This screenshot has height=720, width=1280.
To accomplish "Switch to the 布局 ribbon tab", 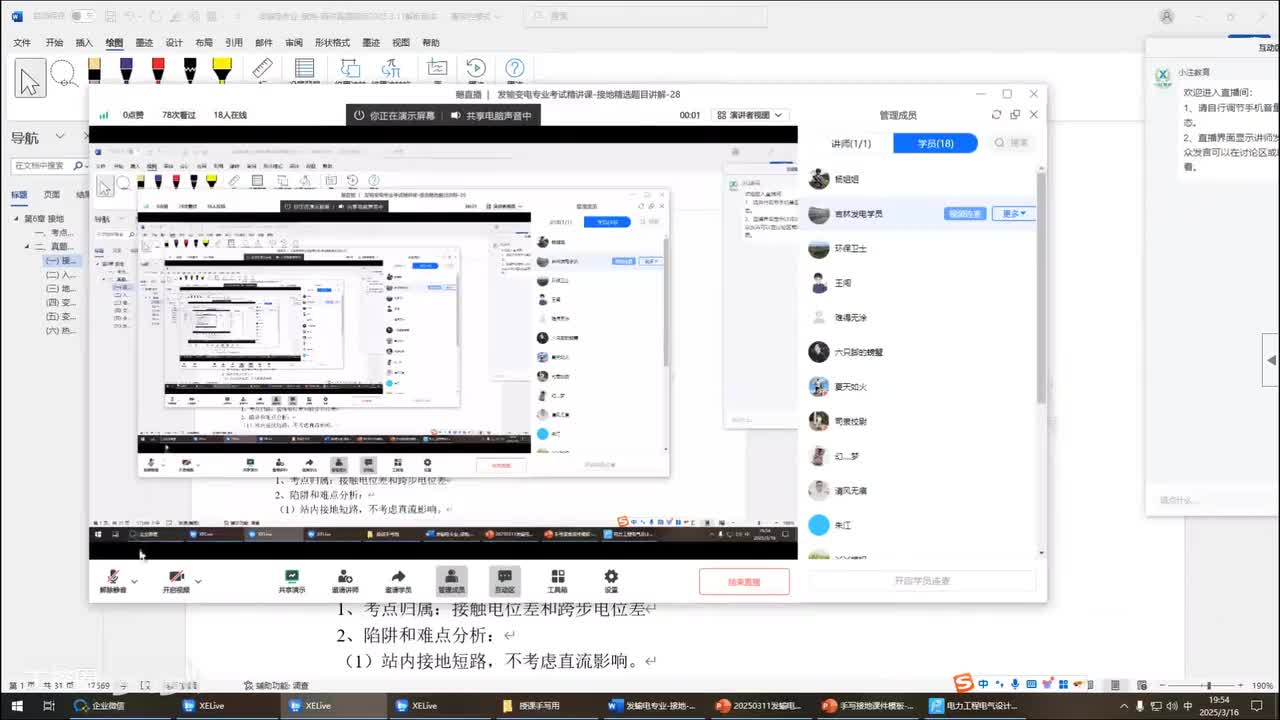I will 204,43.
